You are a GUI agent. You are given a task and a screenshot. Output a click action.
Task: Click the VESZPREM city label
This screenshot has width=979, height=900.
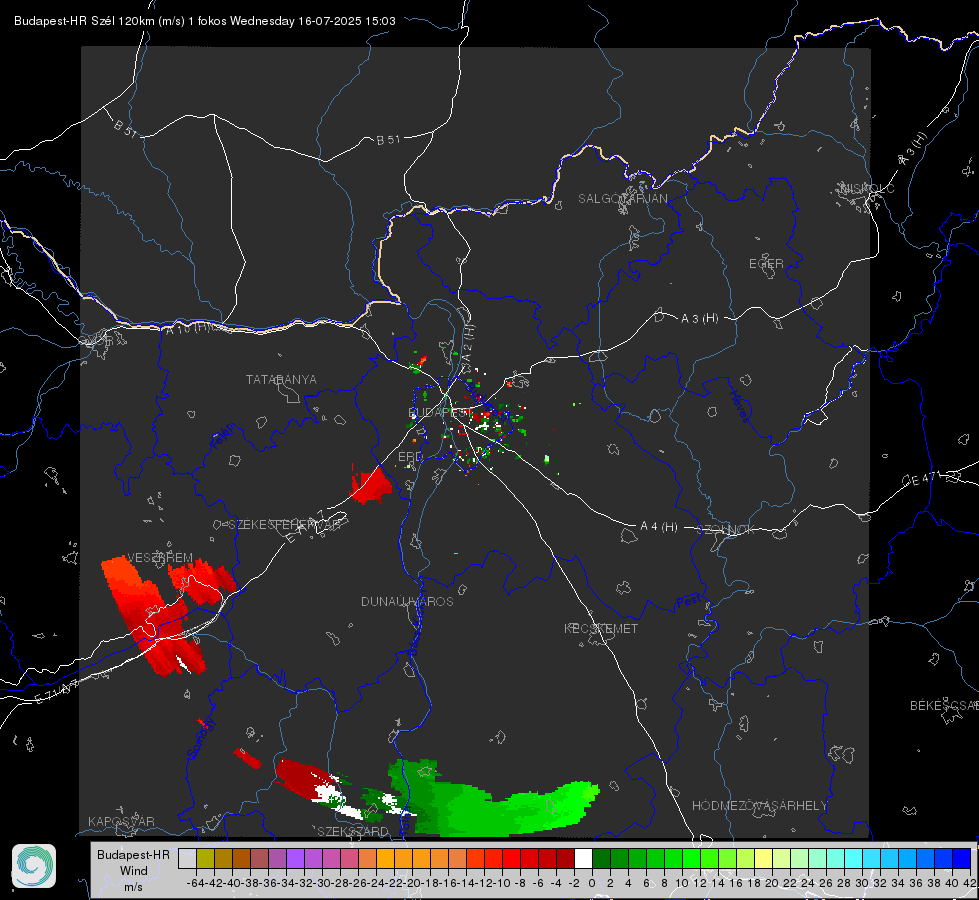[160, 558]
